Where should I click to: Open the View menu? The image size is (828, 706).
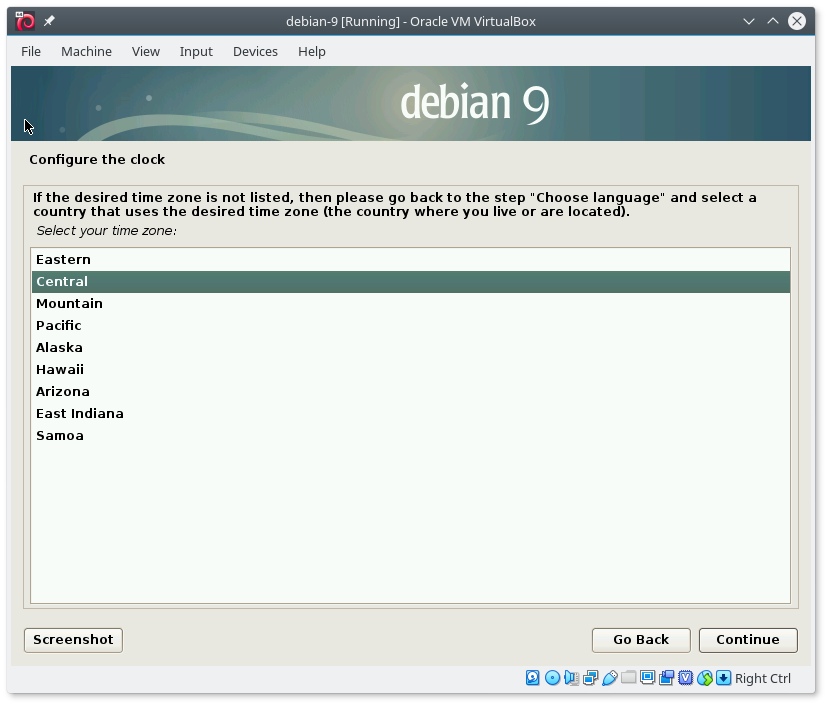145,51
